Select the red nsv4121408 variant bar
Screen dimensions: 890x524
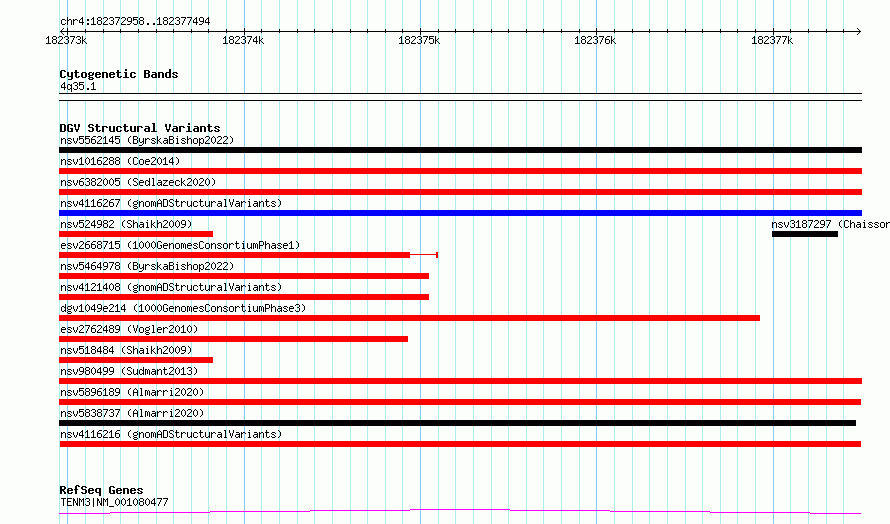[x=244, y=297]
